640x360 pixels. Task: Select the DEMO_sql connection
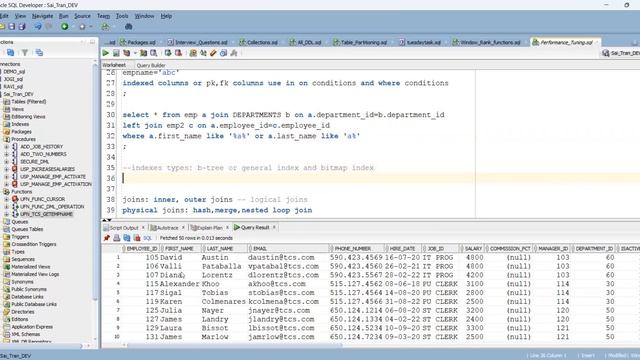pyautogui.click(x=14, y=72)
